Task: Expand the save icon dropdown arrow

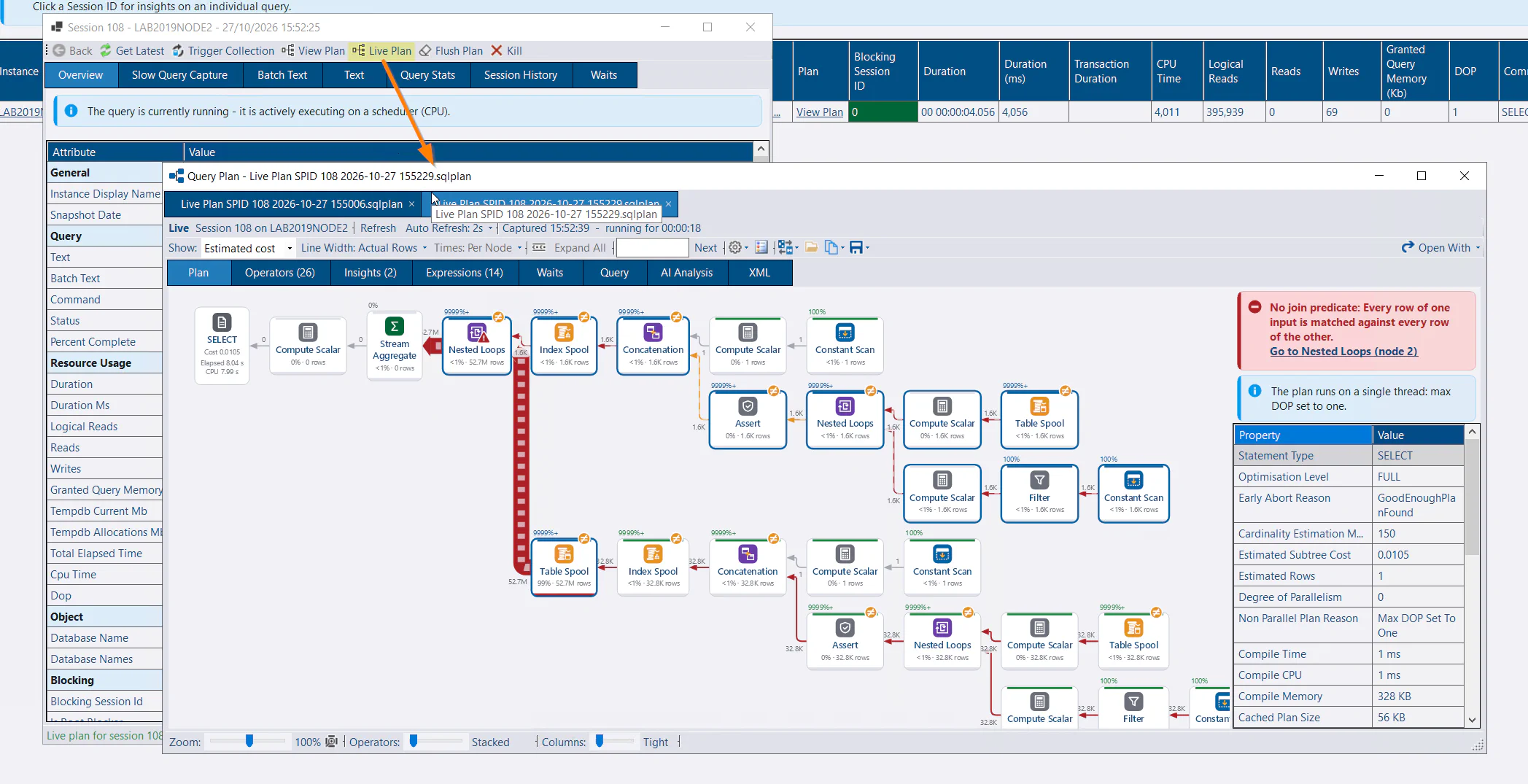Action: (867, 249)
